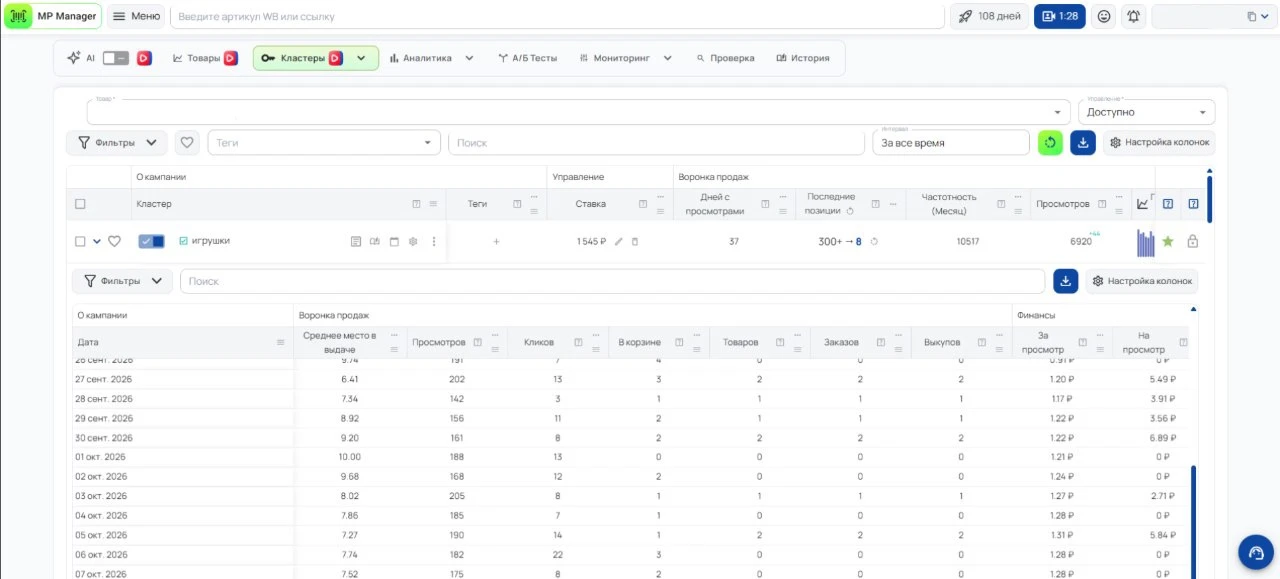
Task: Open the Проверка tab
Action: point(725,58)
